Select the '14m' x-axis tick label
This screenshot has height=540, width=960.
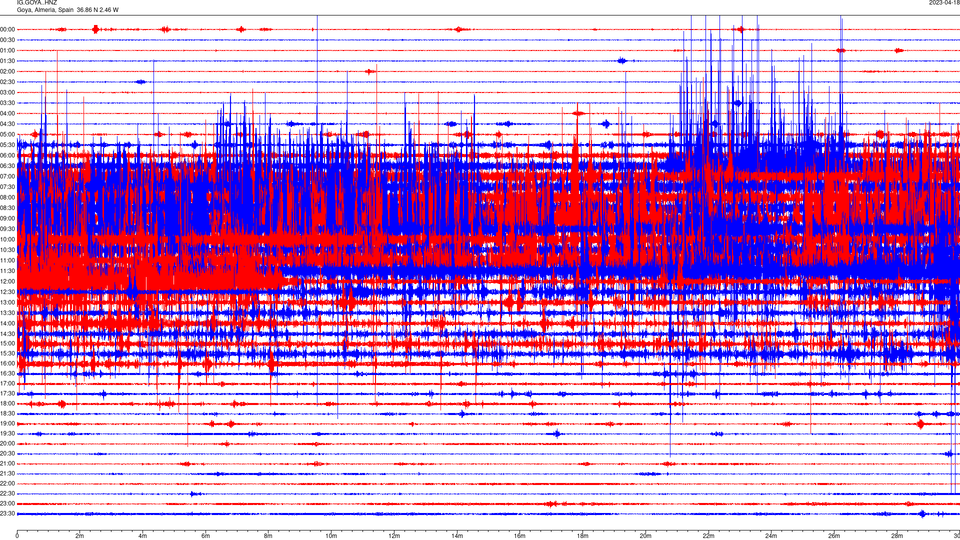(x=457, y=536)
